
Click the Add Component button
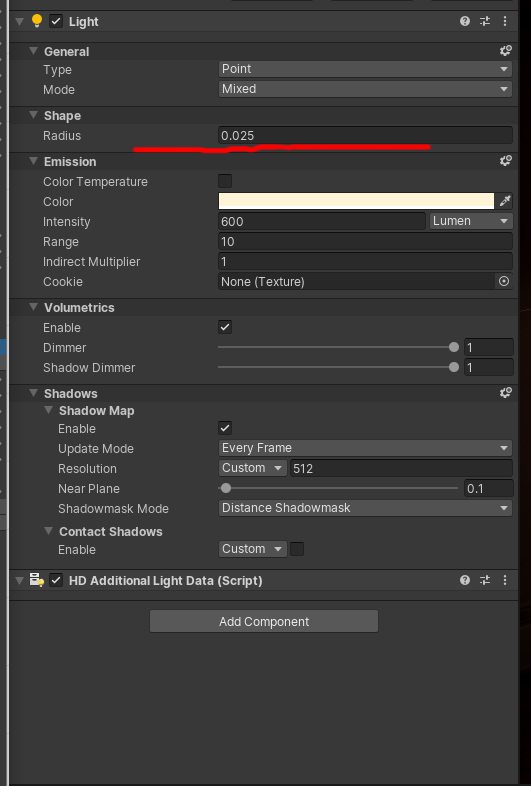point(264,621)
